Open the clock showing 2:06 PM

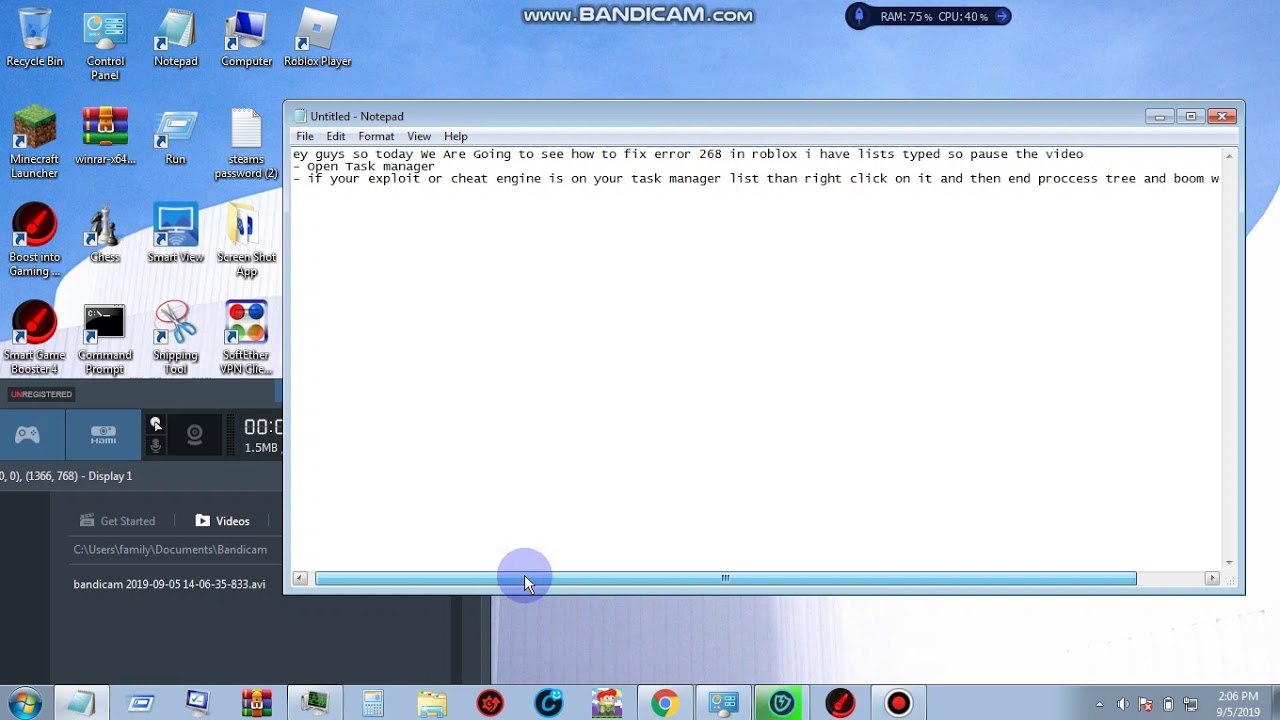(x=1238, y=703)
